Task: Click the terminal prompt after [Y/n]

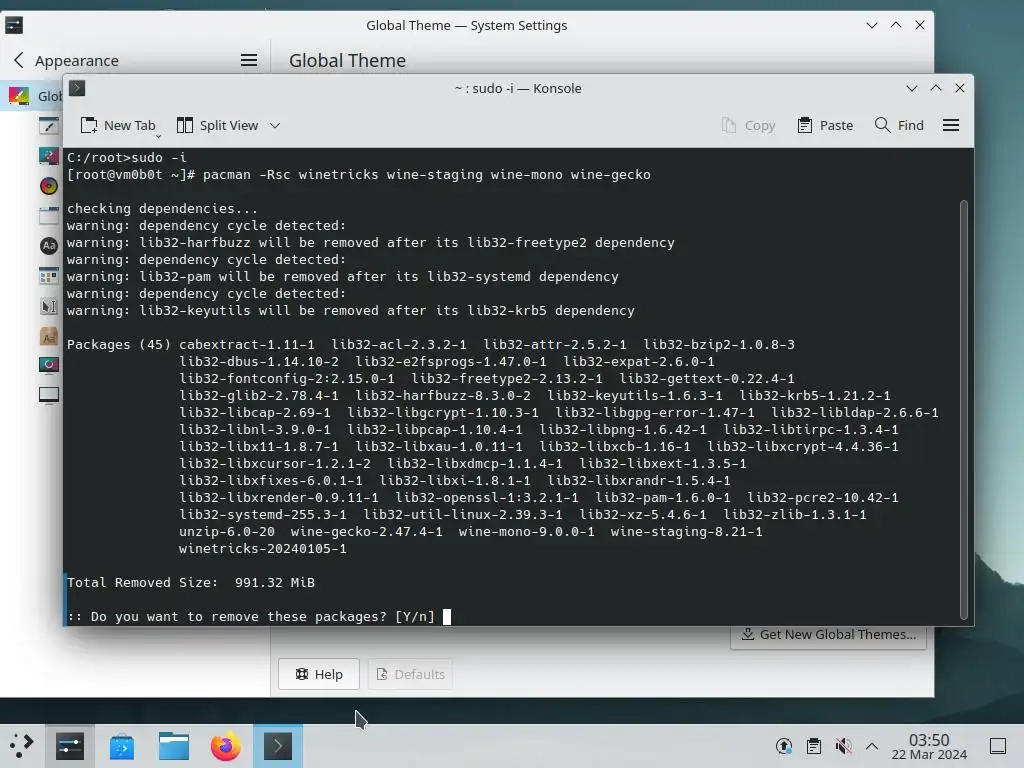Action: tap(447, 616)
